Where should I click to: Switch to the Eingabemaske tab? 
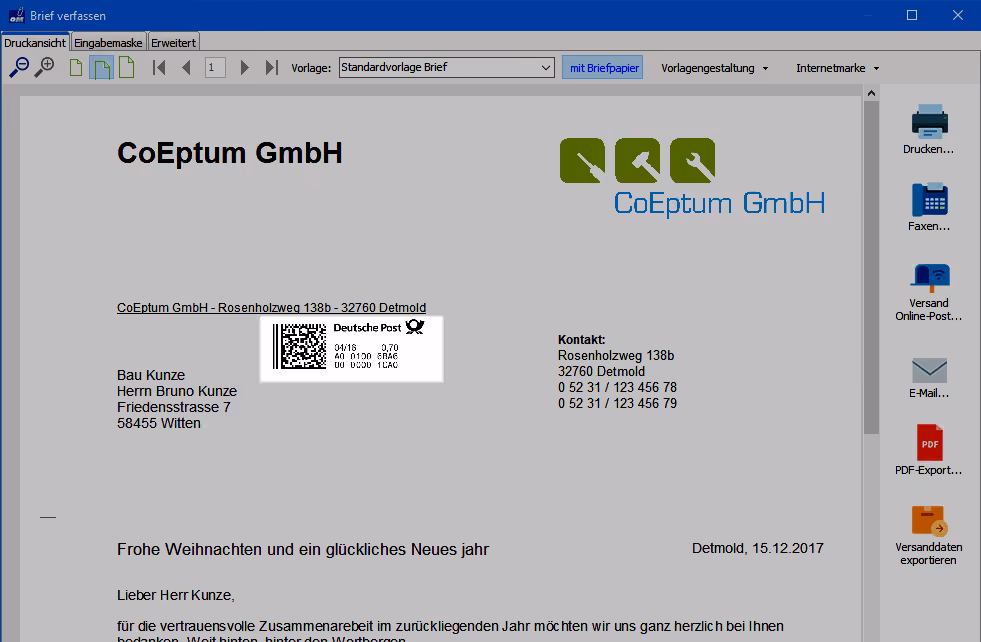(x=108, y=43)
